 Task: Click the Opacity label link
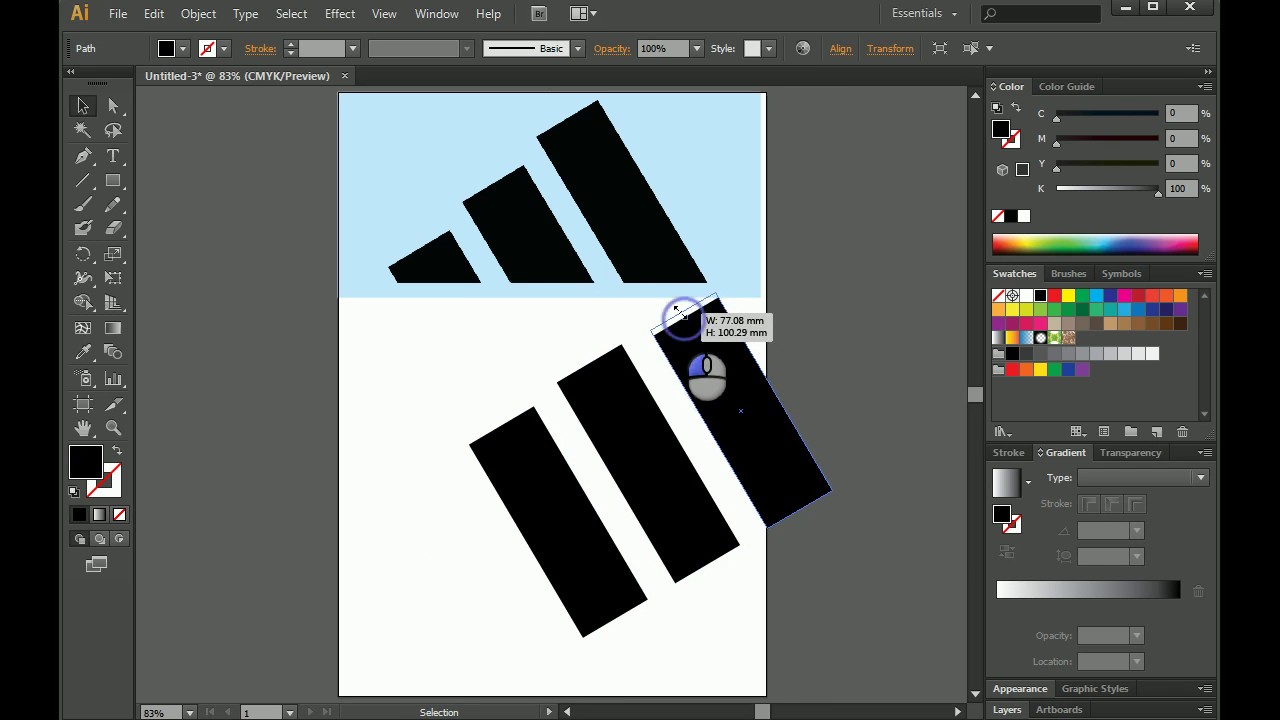tap(612, 48)
